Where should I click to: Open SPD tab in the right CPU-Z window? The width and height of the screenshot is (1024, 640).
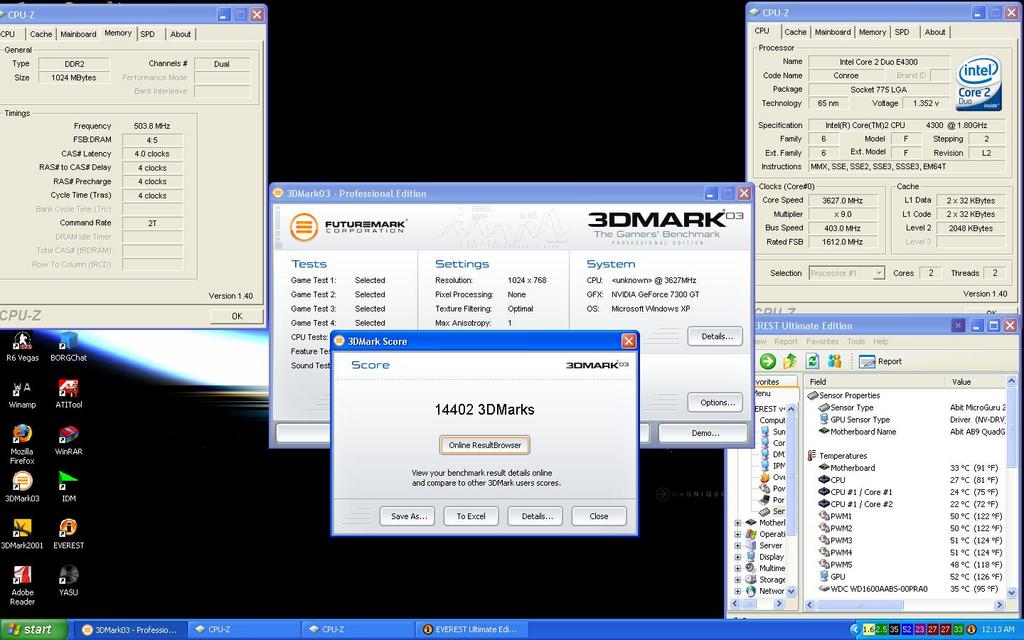(902, 32)
